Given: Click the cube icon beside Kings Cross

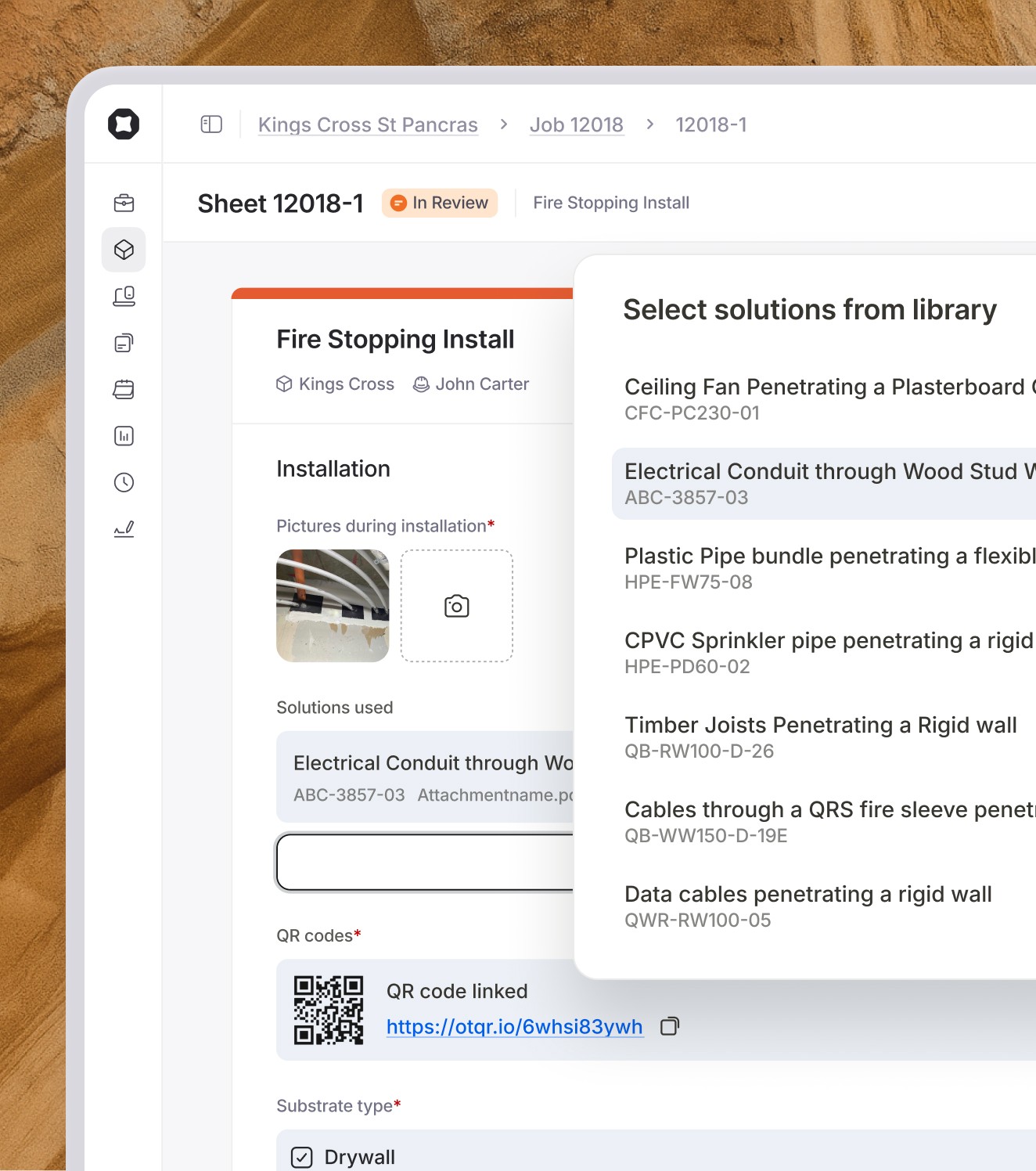Looking at the screenshot, I should tap(284, 384).
